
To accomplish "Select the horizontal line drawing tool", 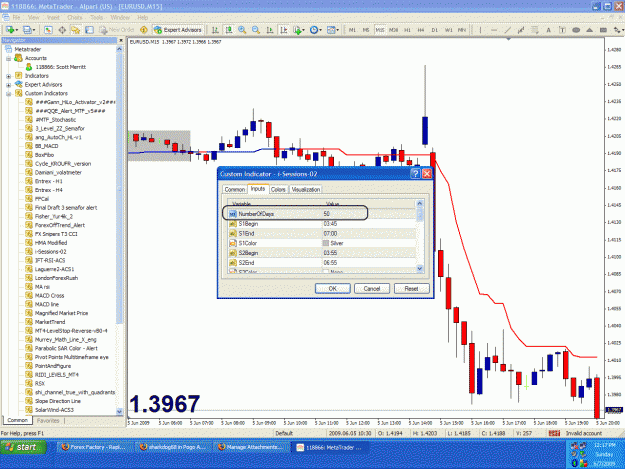I will point(494,30).
